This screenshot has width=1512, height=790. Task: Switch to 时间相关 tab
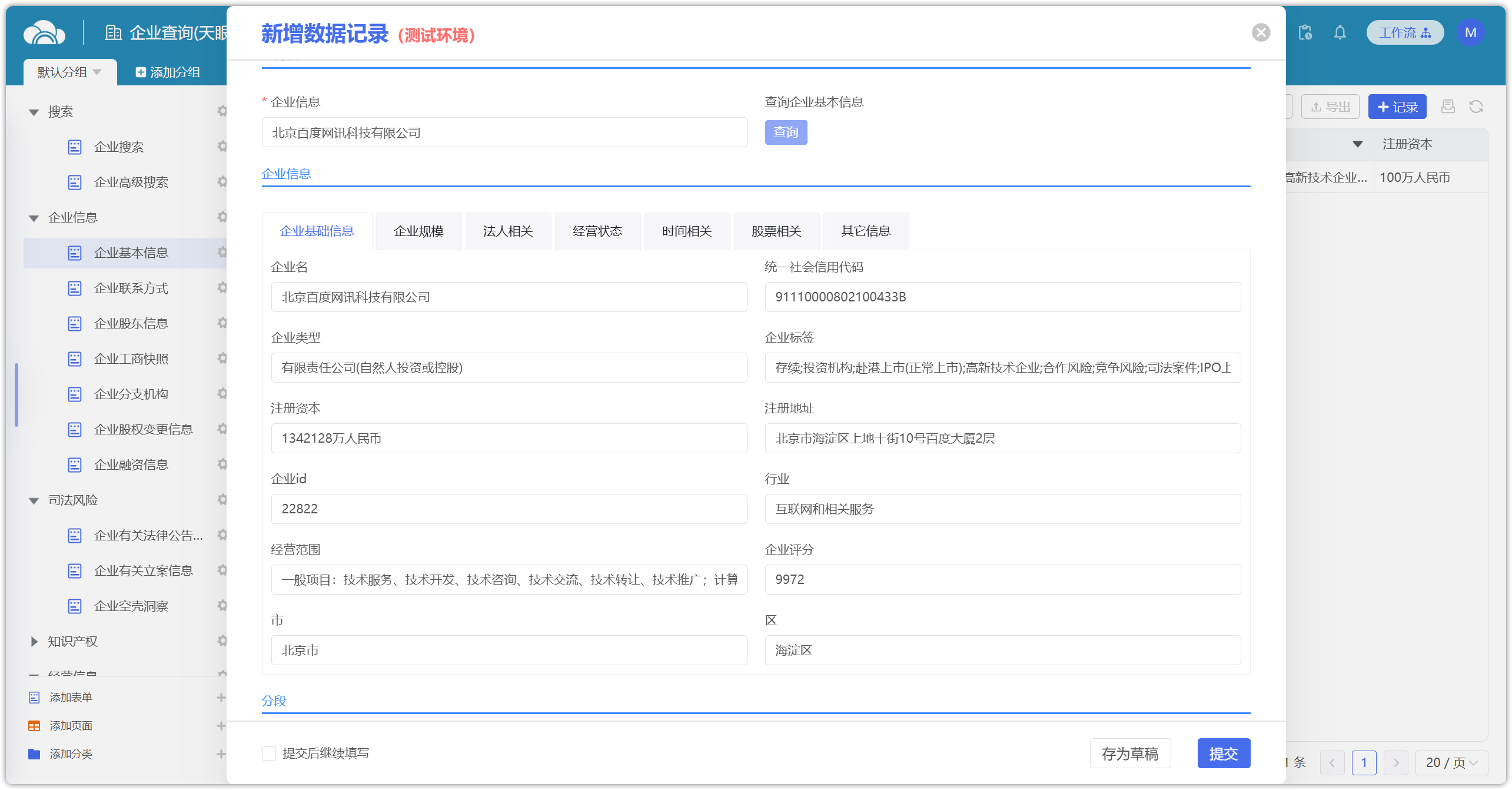coord(687,231)
